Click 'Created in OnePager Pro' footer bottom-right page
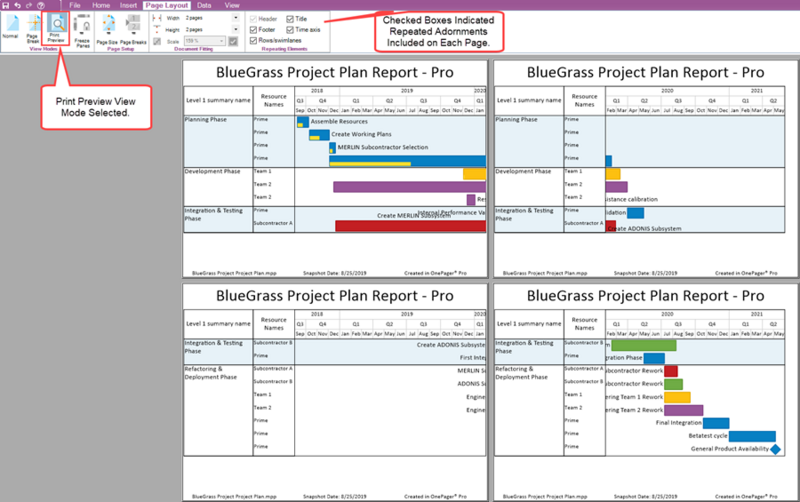Viewport: 800px width, 502px height. tap(746, 496)
